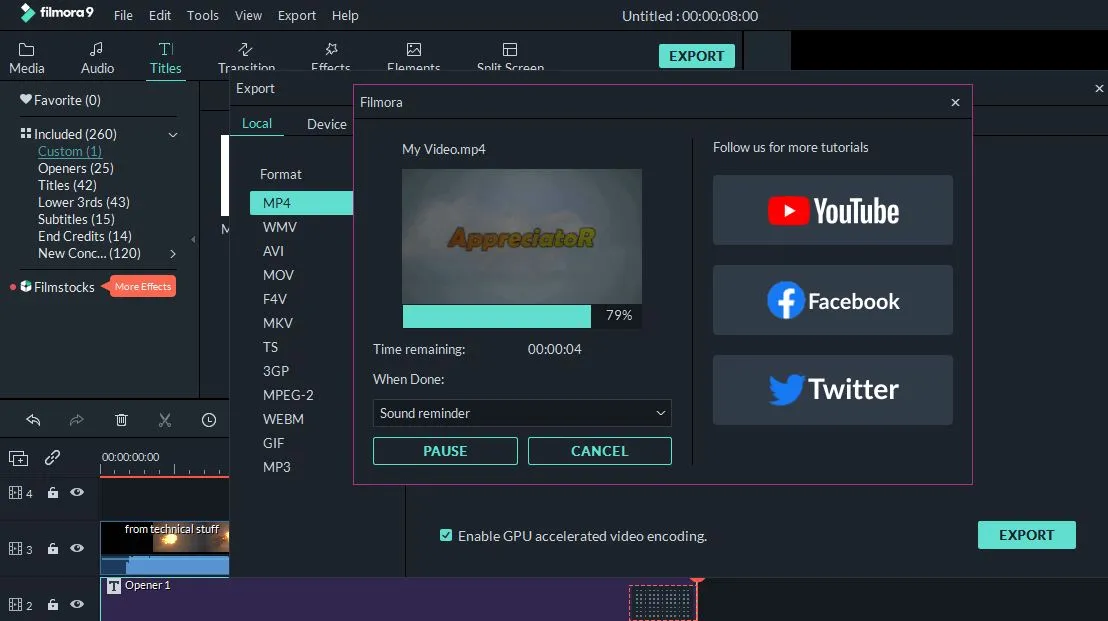The height and width of the screenshot is (621, 1108).
Task: Hide track 3 with eye icon
Action: pyautogui.click(x=77, y=548)
